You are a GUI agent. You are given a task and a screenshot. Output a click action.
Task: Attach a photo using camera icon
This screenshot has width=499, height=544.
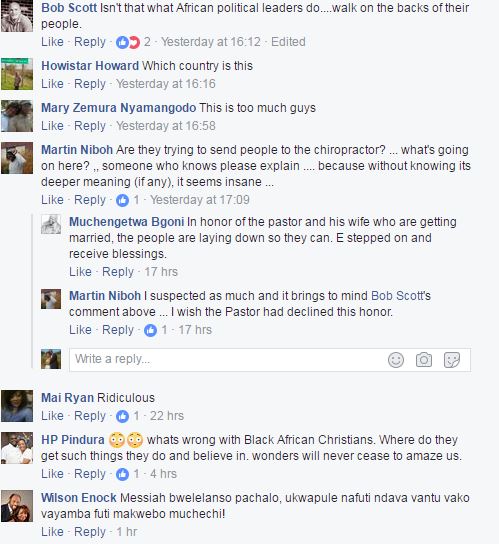click(424, 360)
